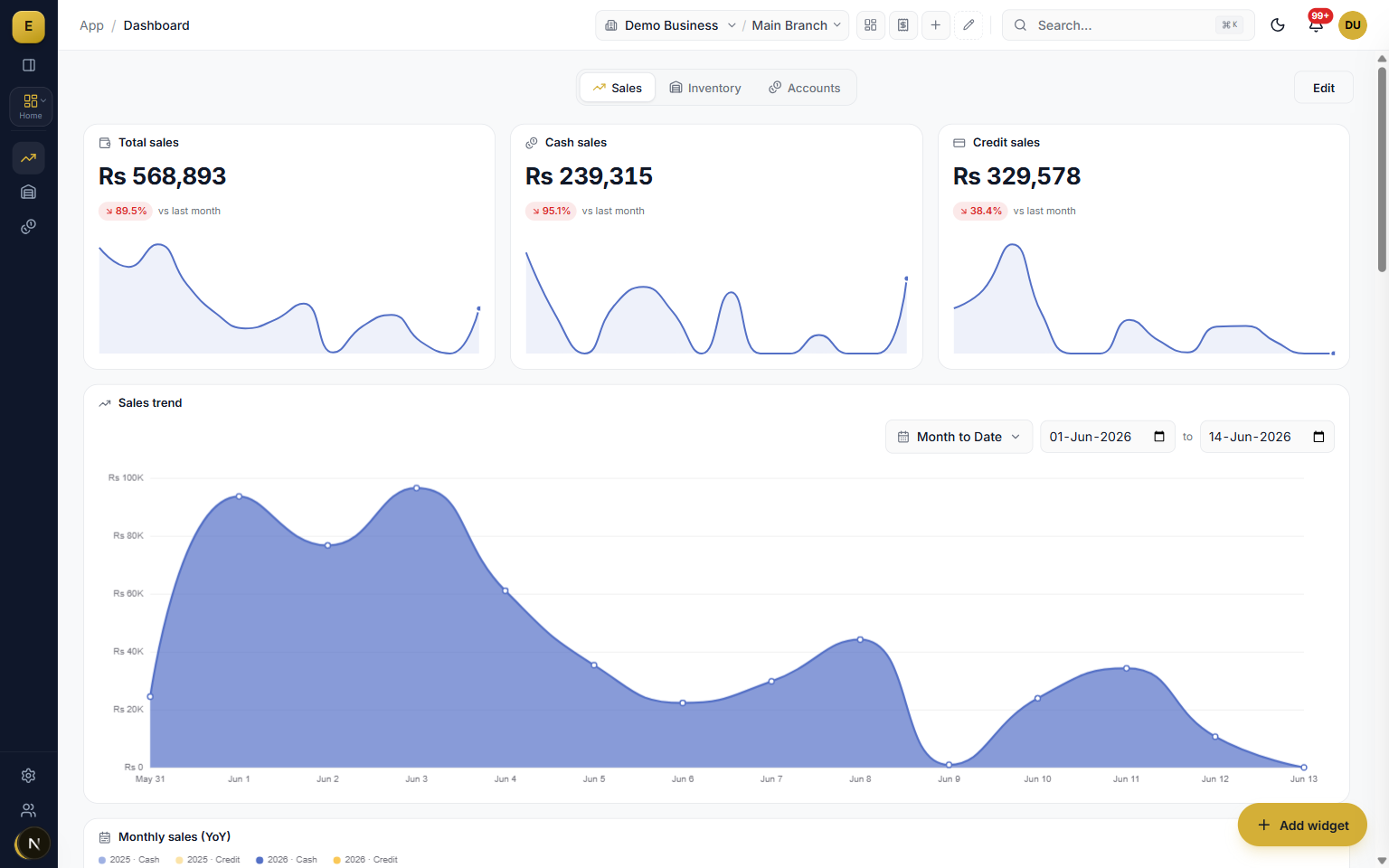Click the Jun 11 data point on chart
The width and height of the screenshot is (1389, 868).
point(1126,668)
